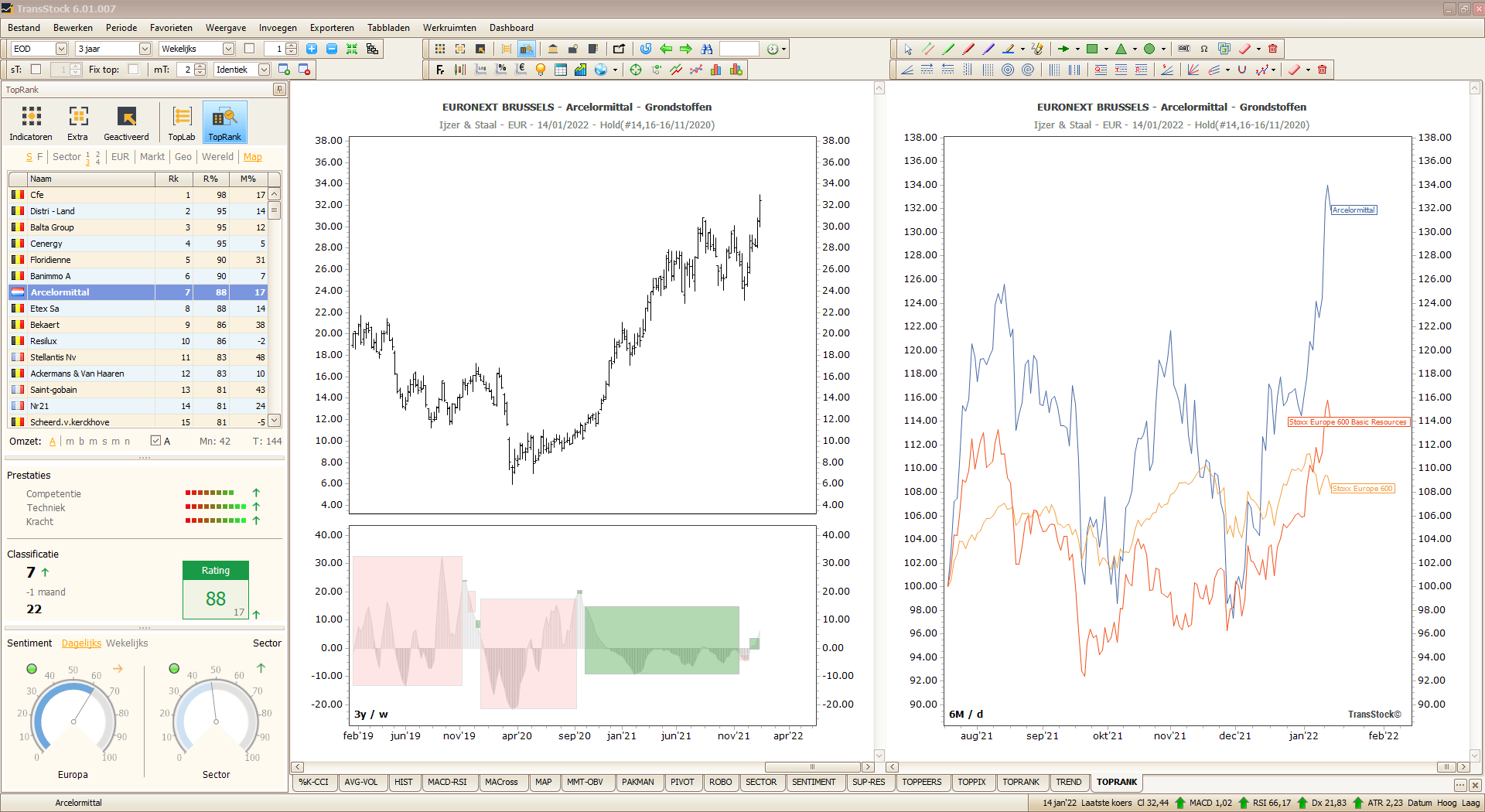The image size is (1485, 812).
Task: Click the green shrink-arrows fit icon
Action: click(352, 49)
